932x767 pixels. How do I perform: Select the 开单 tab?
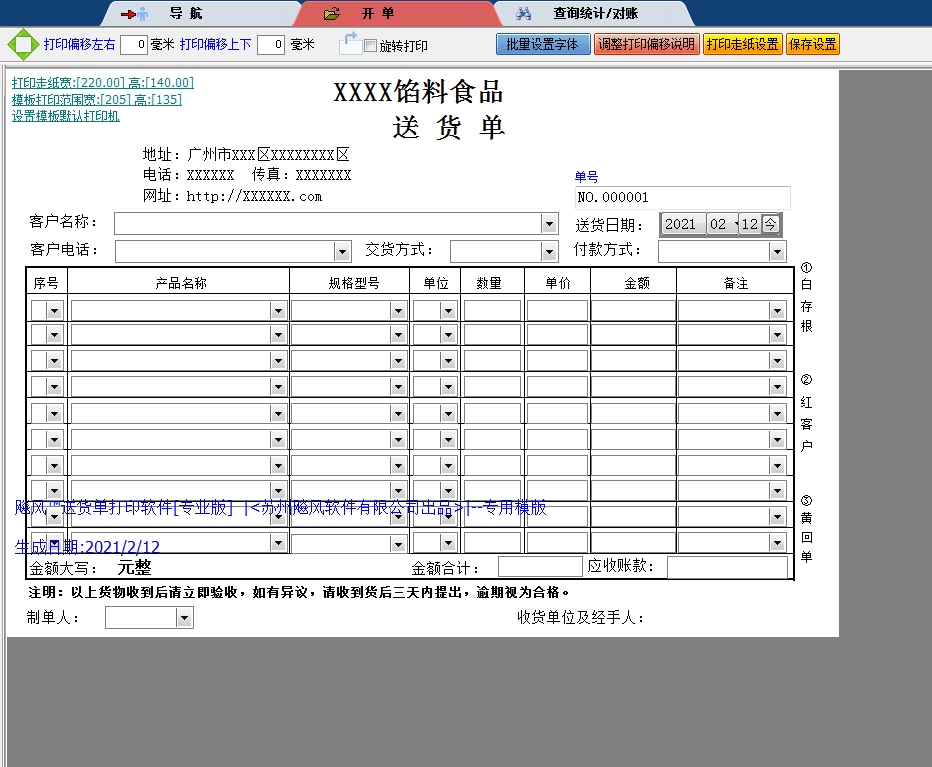[377, 14]
